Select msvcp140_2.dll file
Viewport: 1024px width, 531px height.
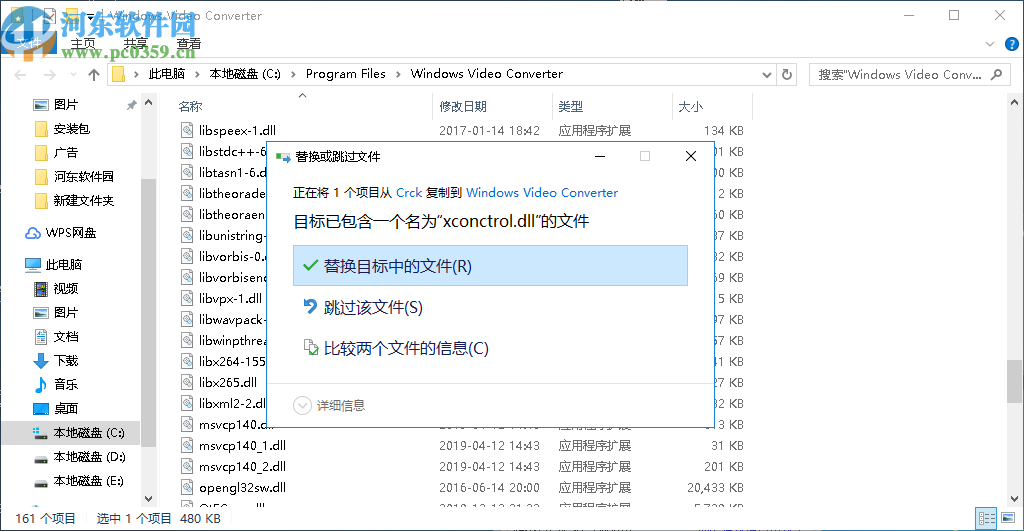coord(242,466)
